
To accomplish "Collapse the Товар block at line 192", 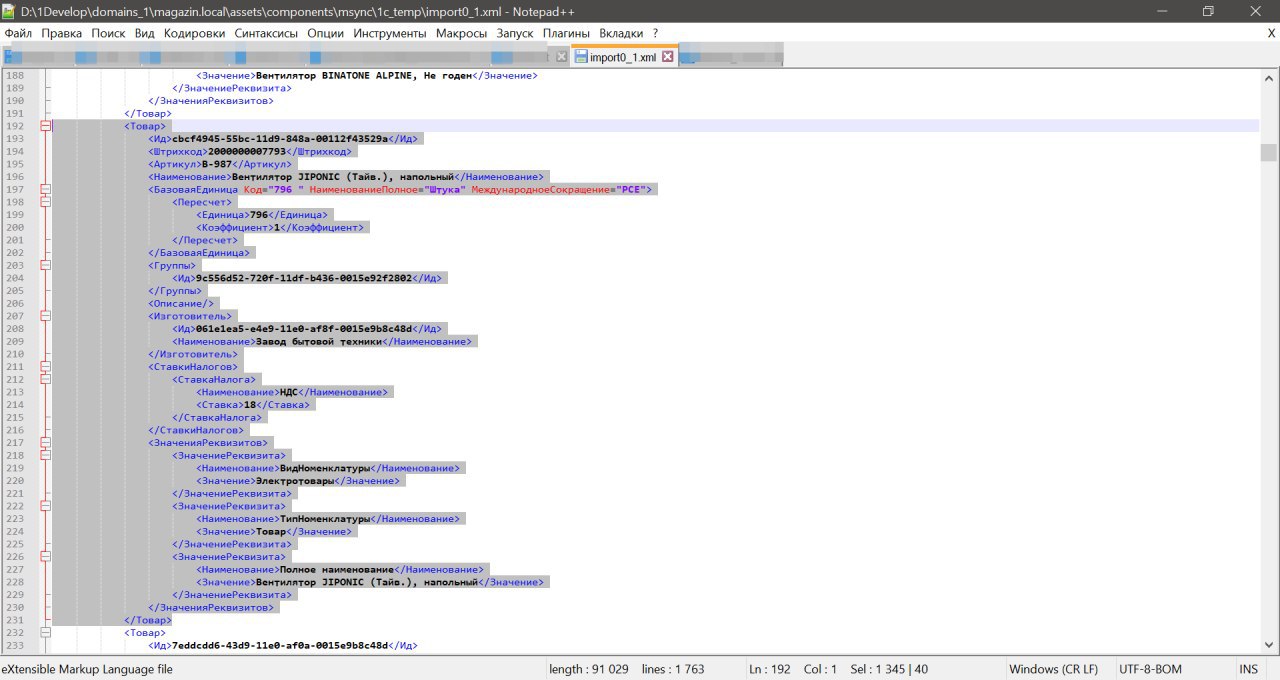I will pos(45,126).
